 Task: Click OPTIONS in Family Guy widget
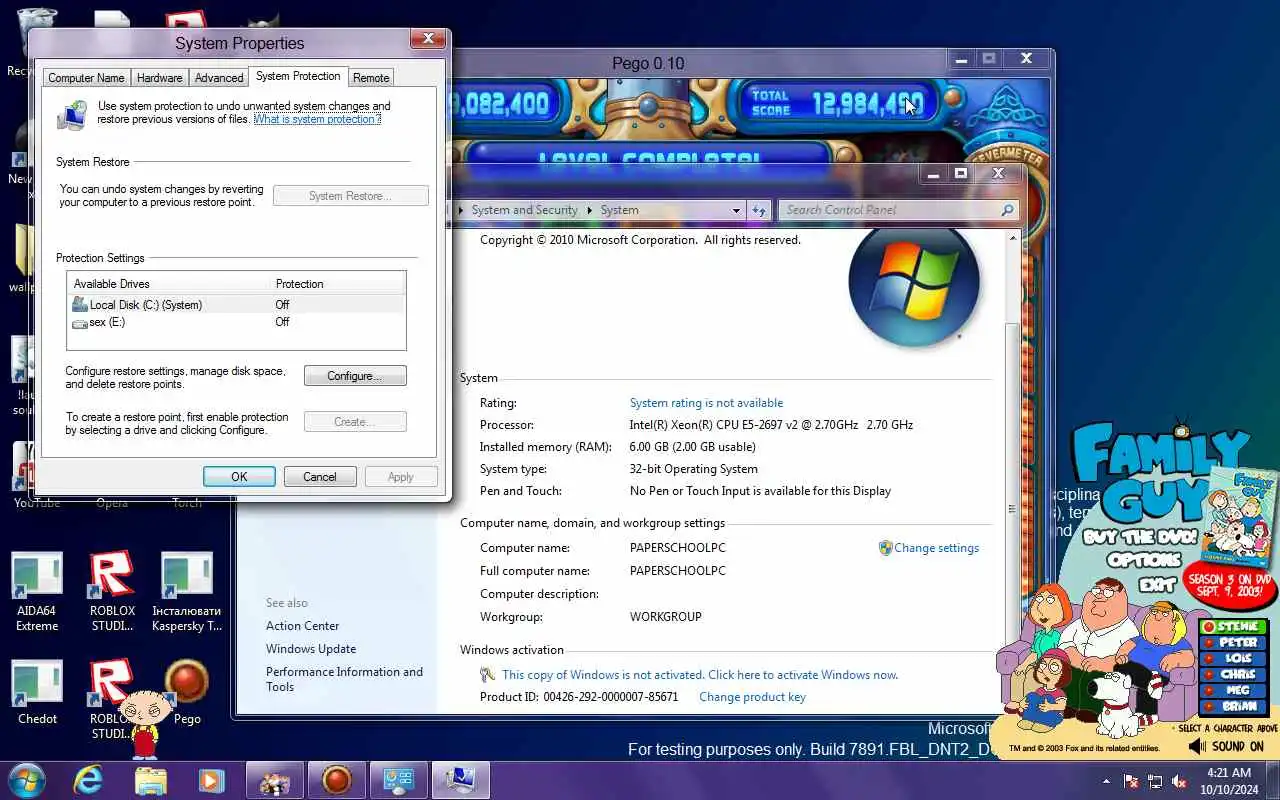point(1144,560)
